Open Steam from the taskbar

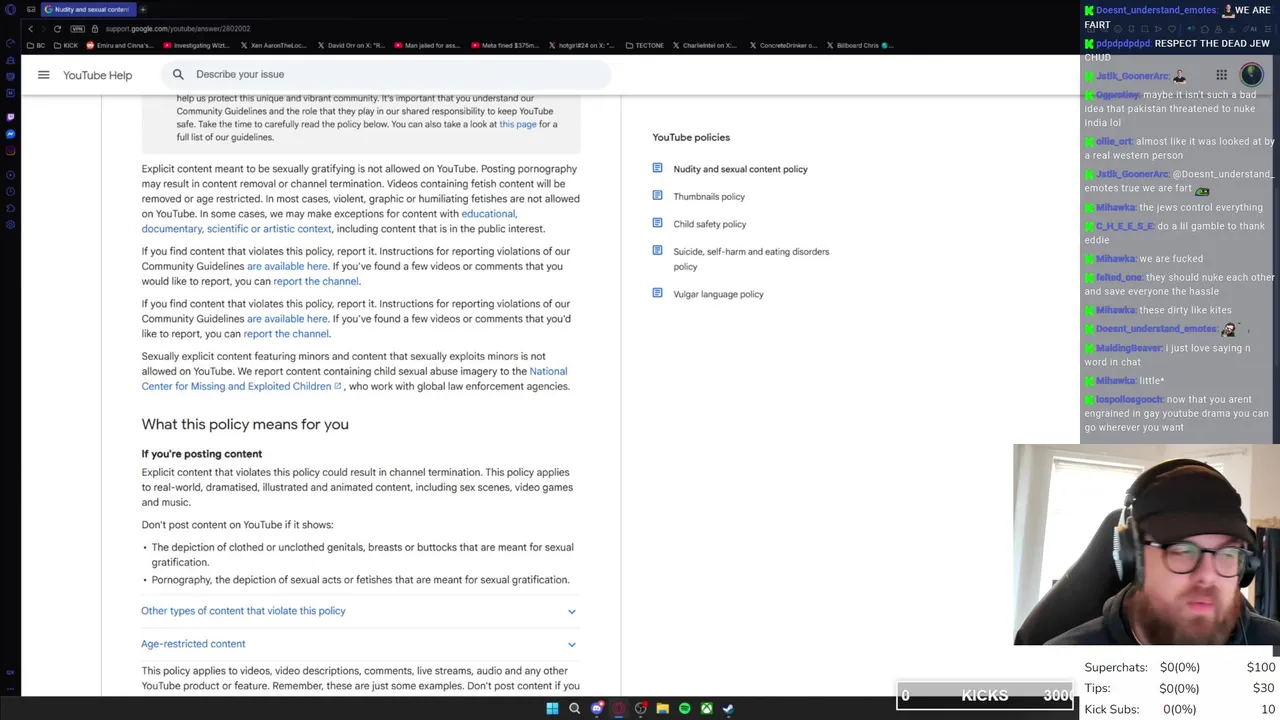[728, 708]
